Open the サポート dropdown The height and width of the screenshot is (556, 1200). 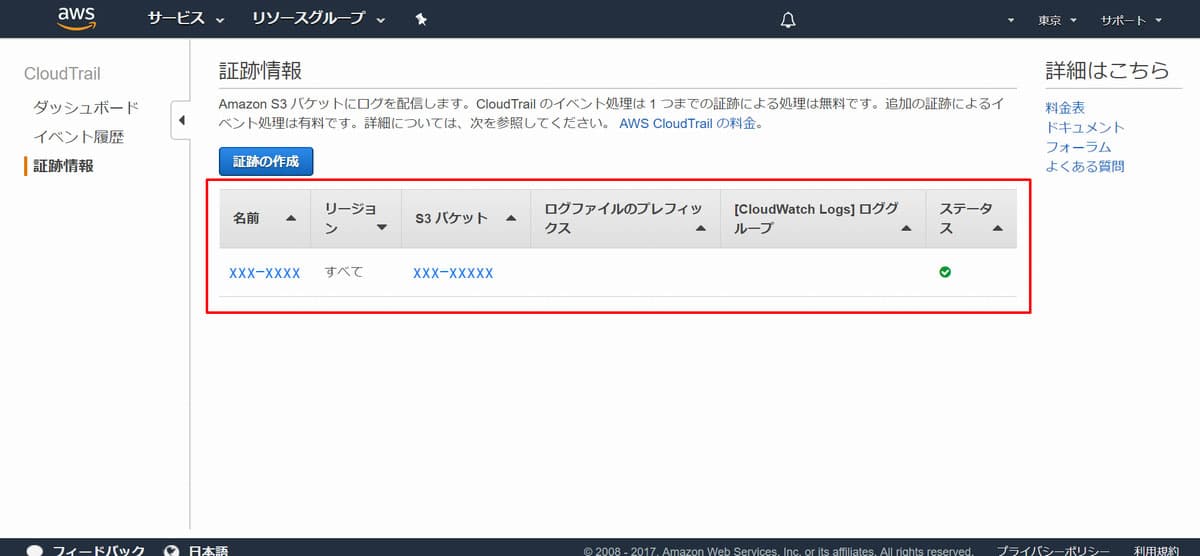tap(1131, 20)
